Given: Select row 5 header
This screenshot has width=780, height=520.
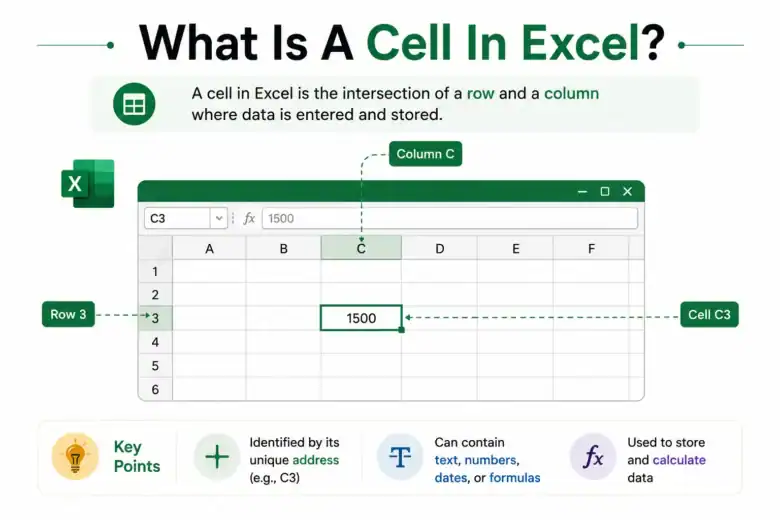Looking at the screenshot, I should click(x=155, y=366).
